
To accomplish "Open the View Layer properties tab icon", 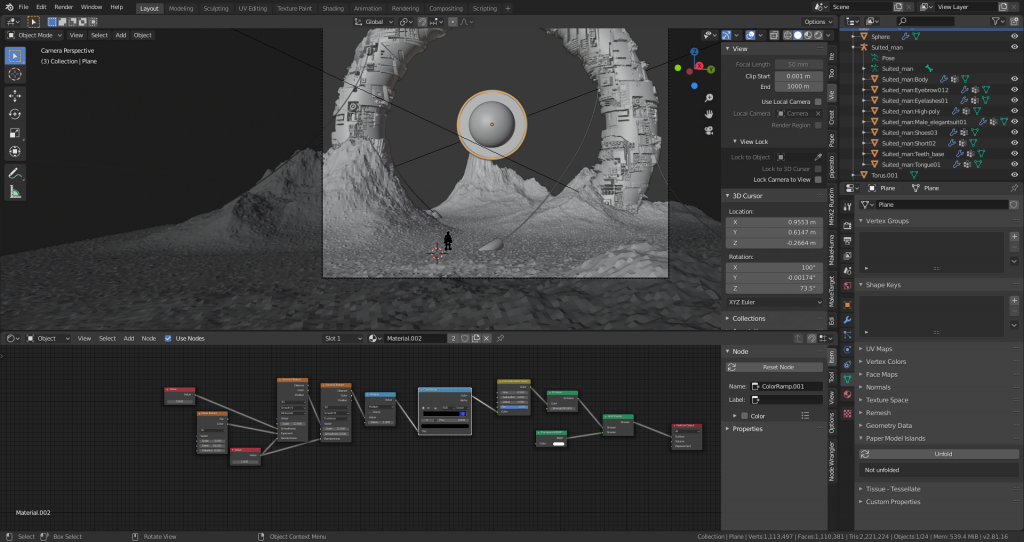I will [848, 256].
